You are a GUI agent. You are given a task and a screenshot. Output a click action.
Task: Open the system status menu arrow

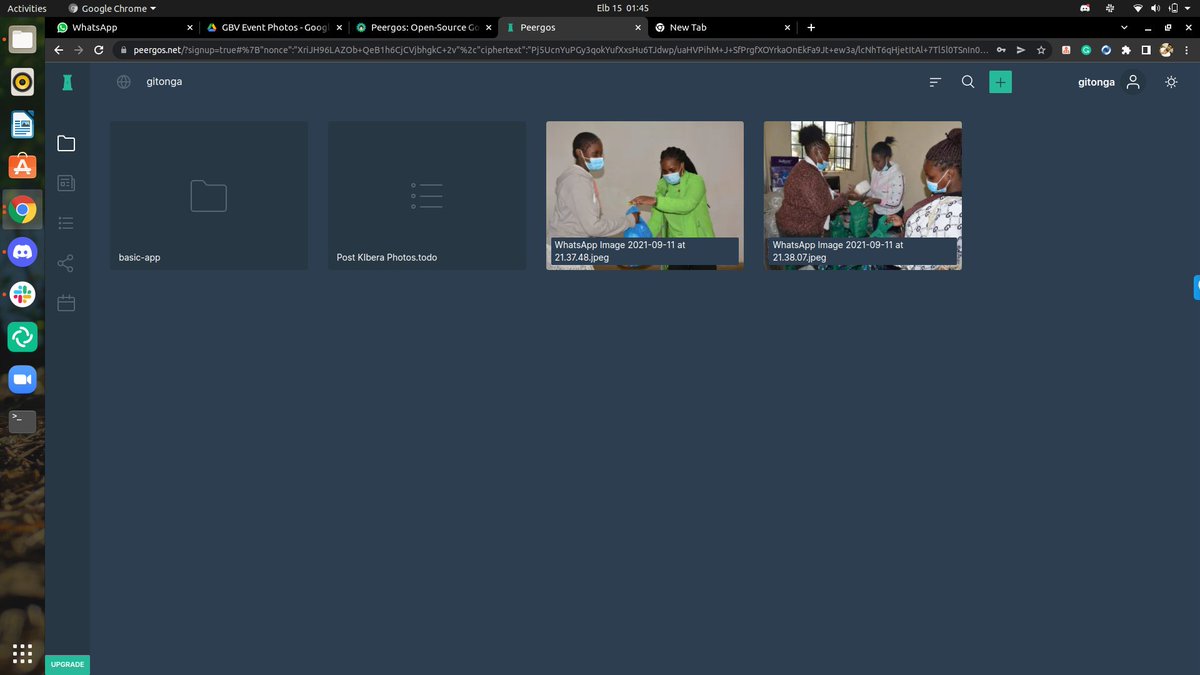(1186, 8)
